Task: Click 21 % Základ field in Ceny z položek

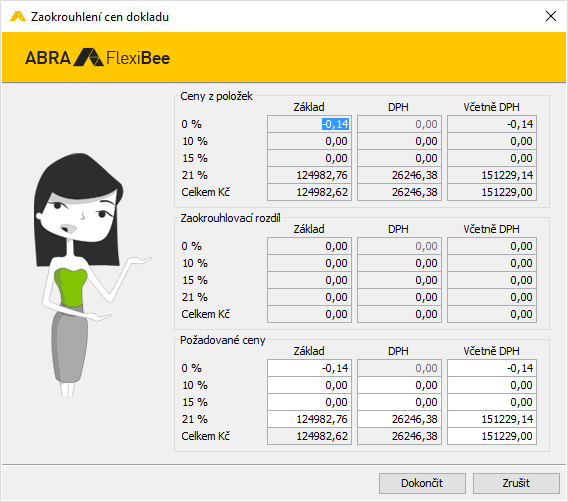Action: pos(309,175)
